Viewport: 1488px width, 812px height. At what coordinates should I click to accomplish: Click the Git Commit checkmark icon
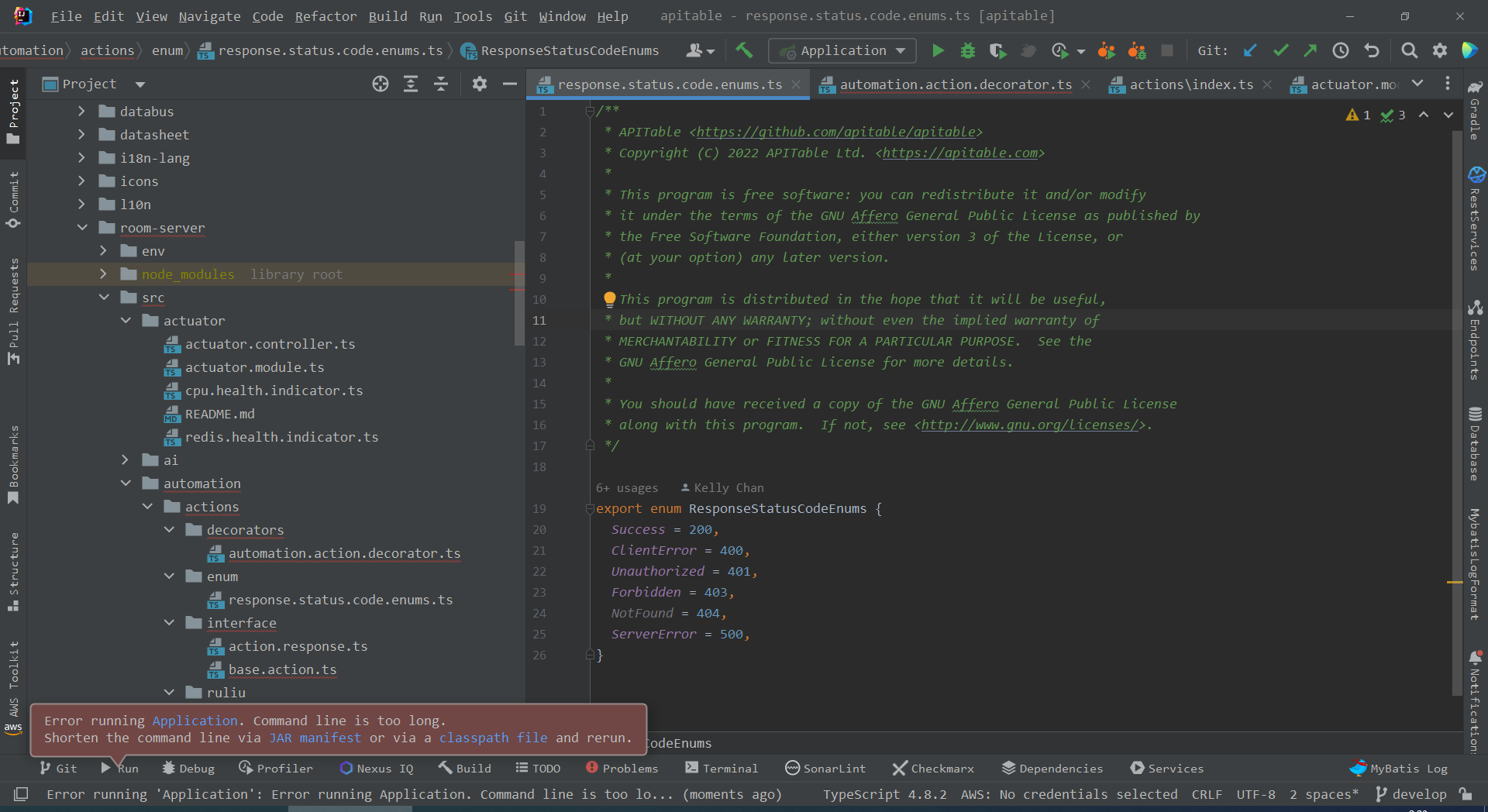pyautogui.click(x=1280, y=51)
